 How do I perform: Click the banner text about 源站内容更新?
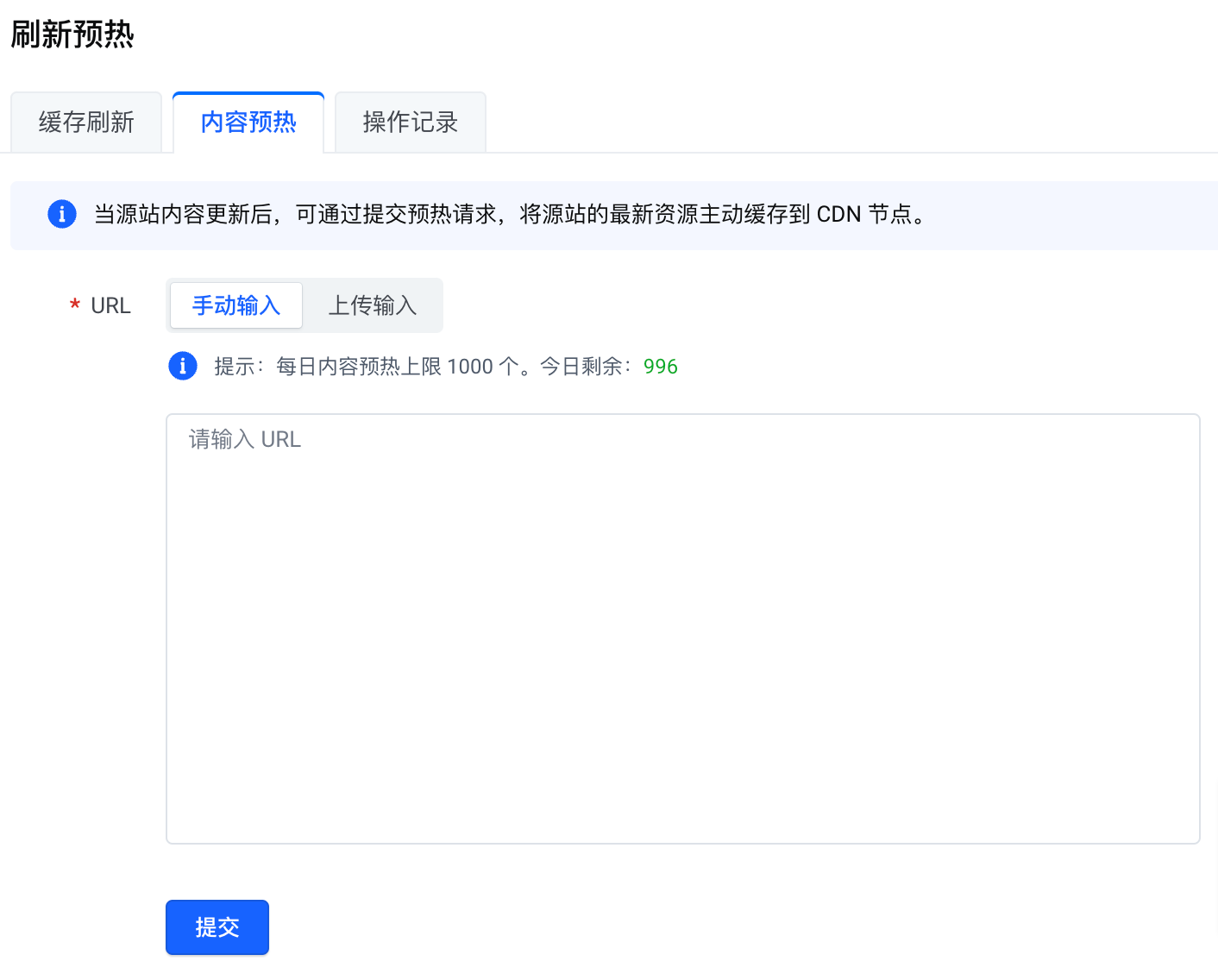[511, 214]
